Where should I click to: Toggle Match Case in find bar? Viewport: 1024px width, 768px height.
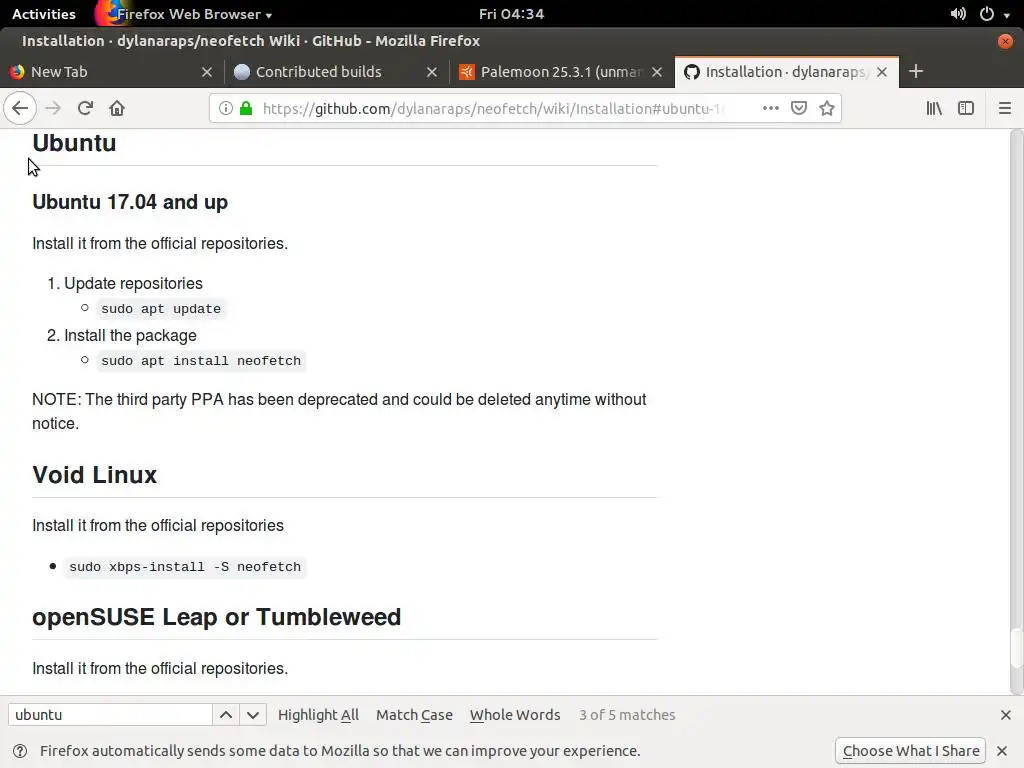414,714
